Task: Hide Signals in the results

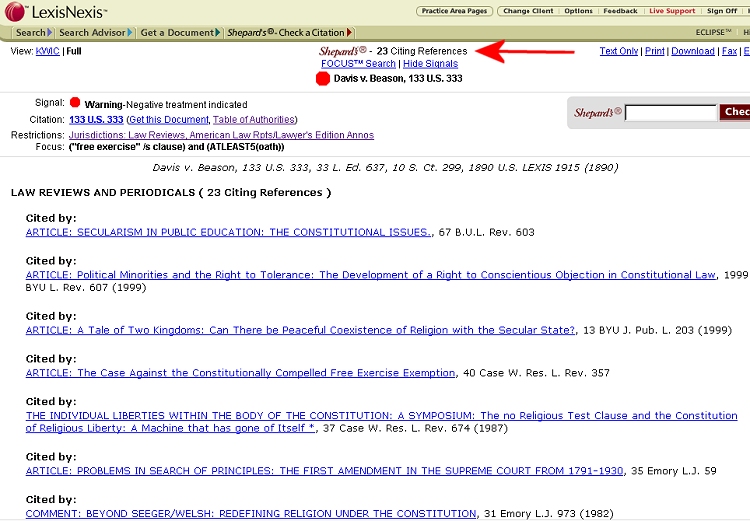Action: (x=430, y=63)
